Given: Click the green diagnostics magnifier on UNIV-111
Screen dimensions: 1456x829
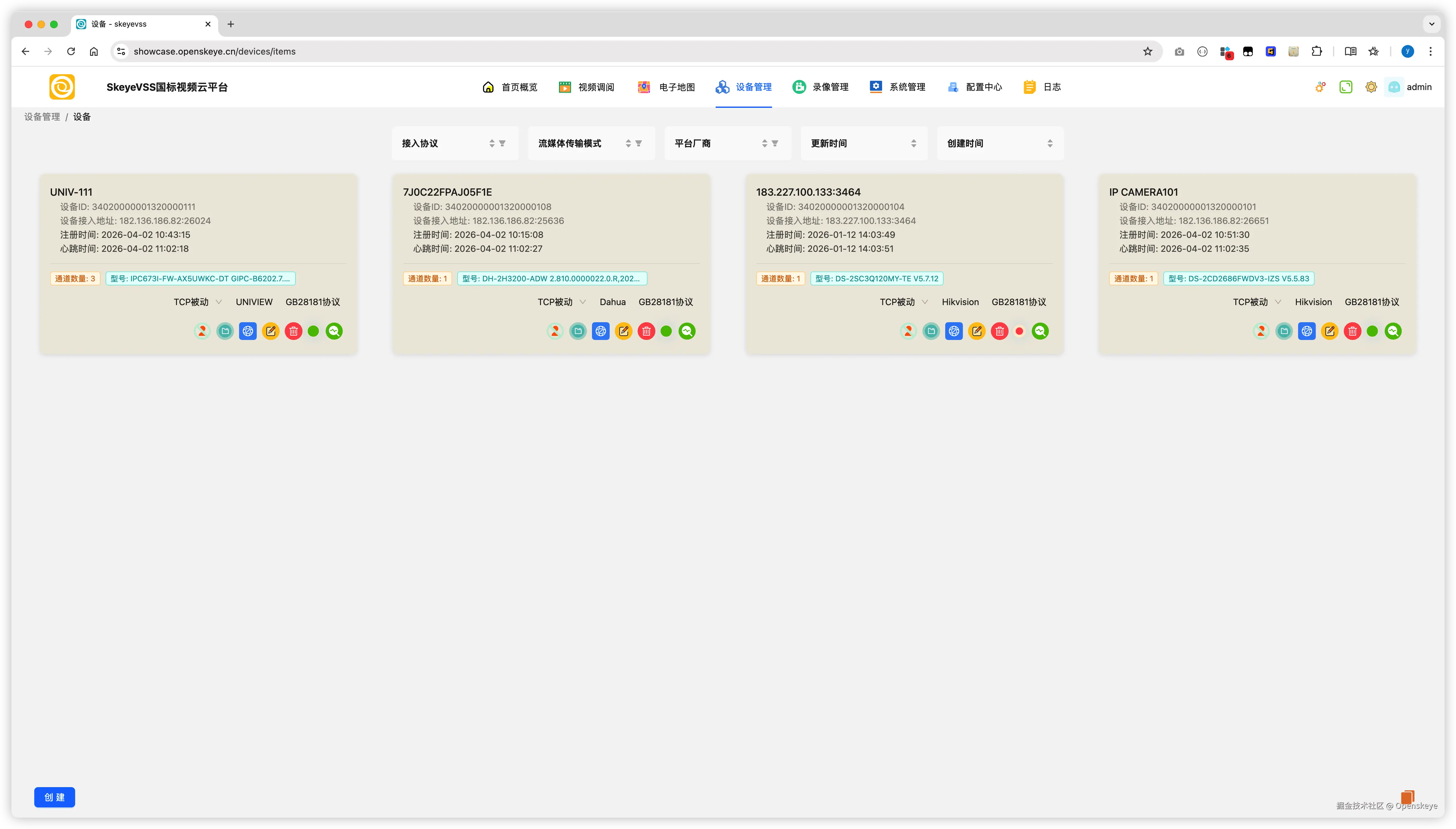Looking at the screenshot, I should click(334, 331).
